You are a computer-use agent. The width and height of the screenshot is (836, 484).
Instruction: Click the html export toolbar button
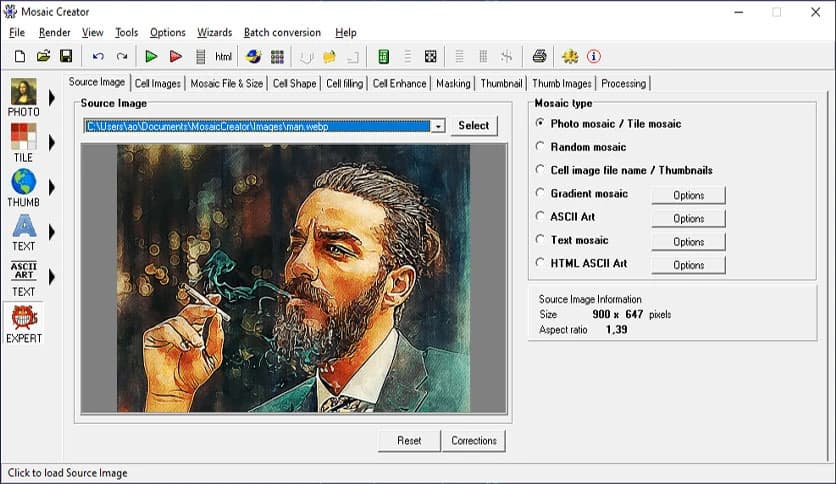coord(223,57)
